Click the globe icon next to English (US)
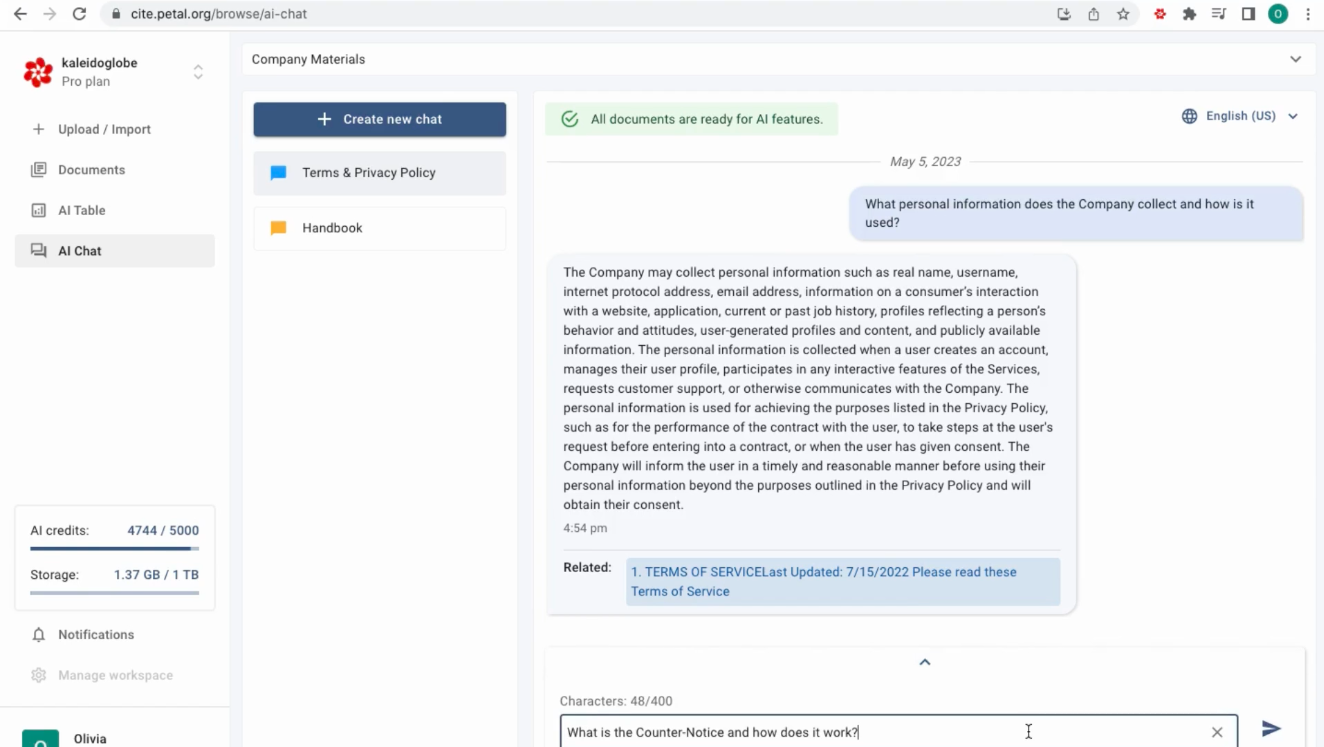Screen dimensions: 1324x747 [x=1188, y=115]
